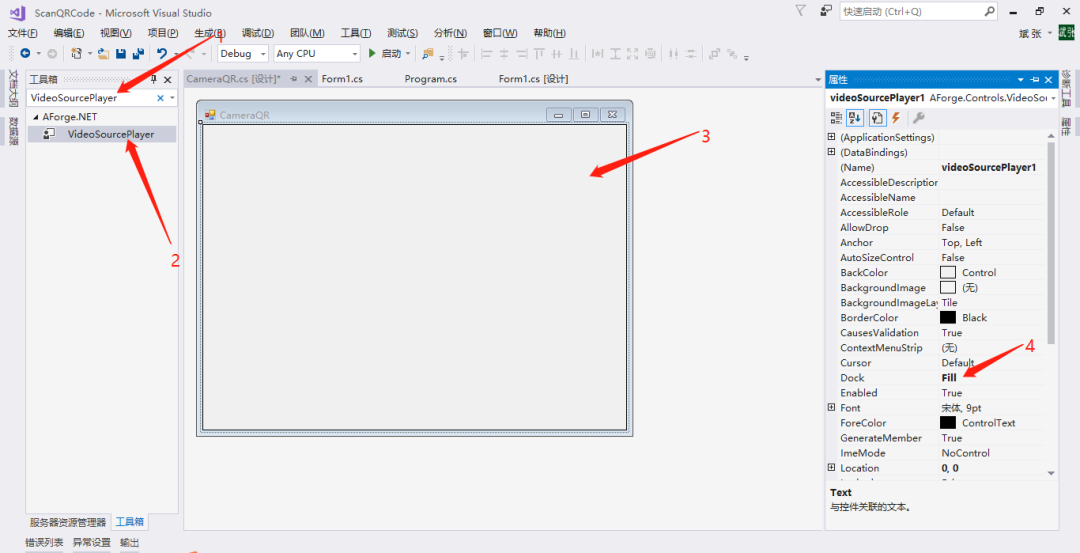
Task: Clear the toolbox search with X
Action: tap(160, 98)
